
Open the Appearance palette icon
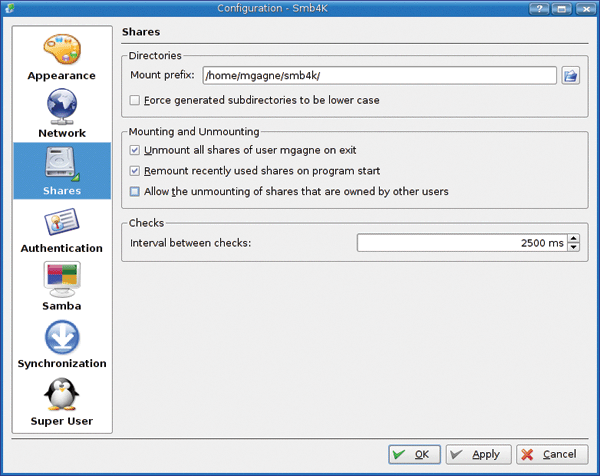(61, 50)
